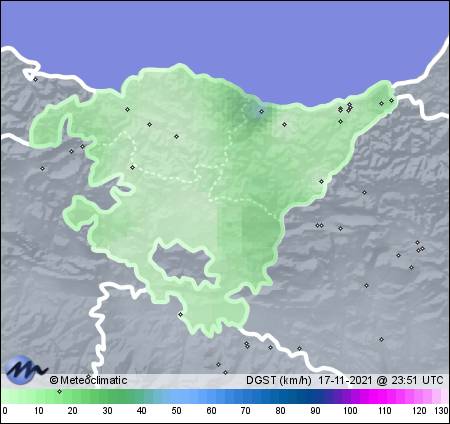The width and height of the screenshot is (450, 424).
Task: Pick the light-blue 50 km/h color on the scale
Action: pos(176,397)
